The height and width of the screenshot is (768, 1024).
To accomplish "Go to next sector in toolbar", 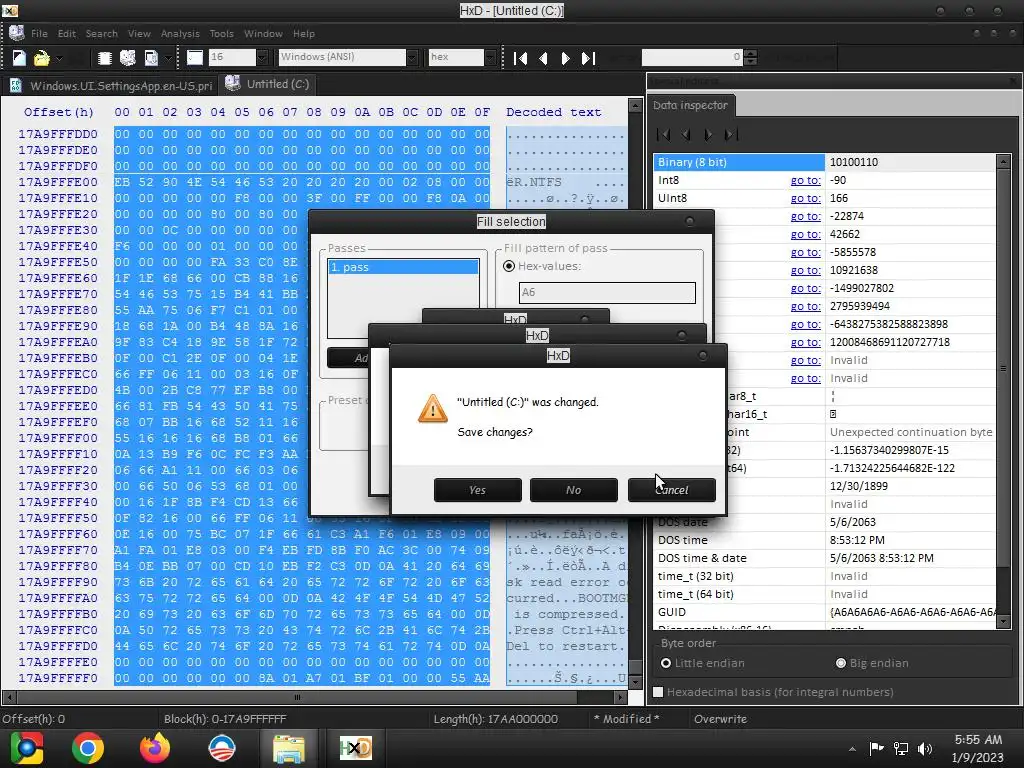I will 566,59.
